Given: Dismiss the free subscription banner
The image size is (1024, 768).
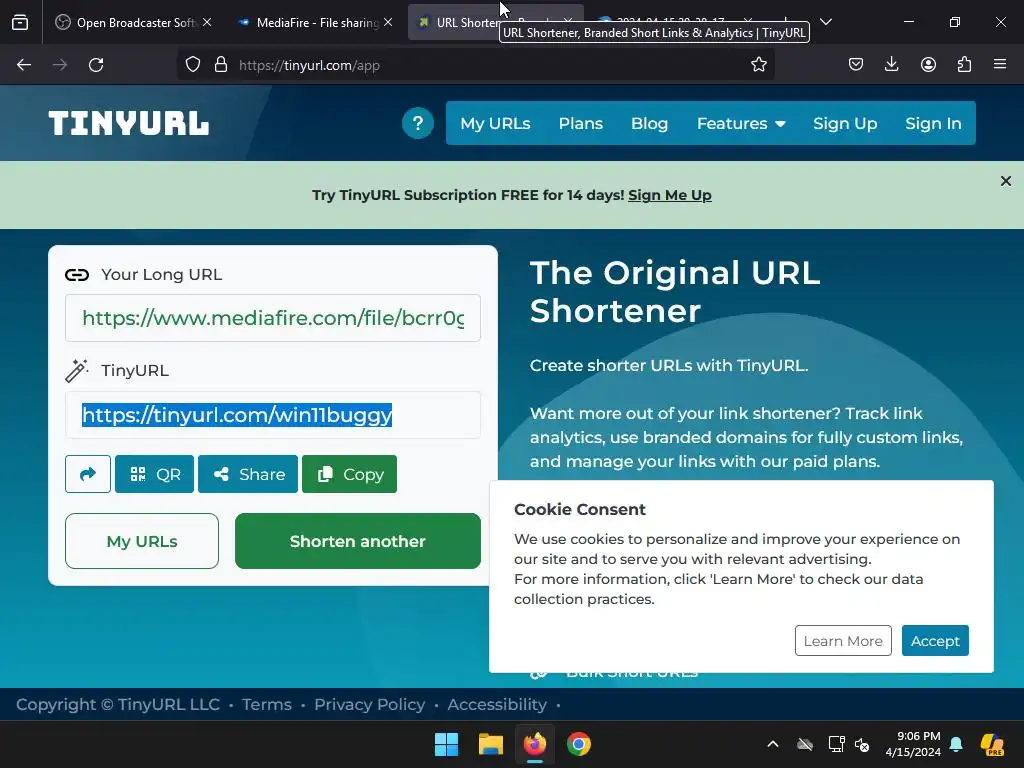Looking at the screenshot, I should pos(1006,181).
